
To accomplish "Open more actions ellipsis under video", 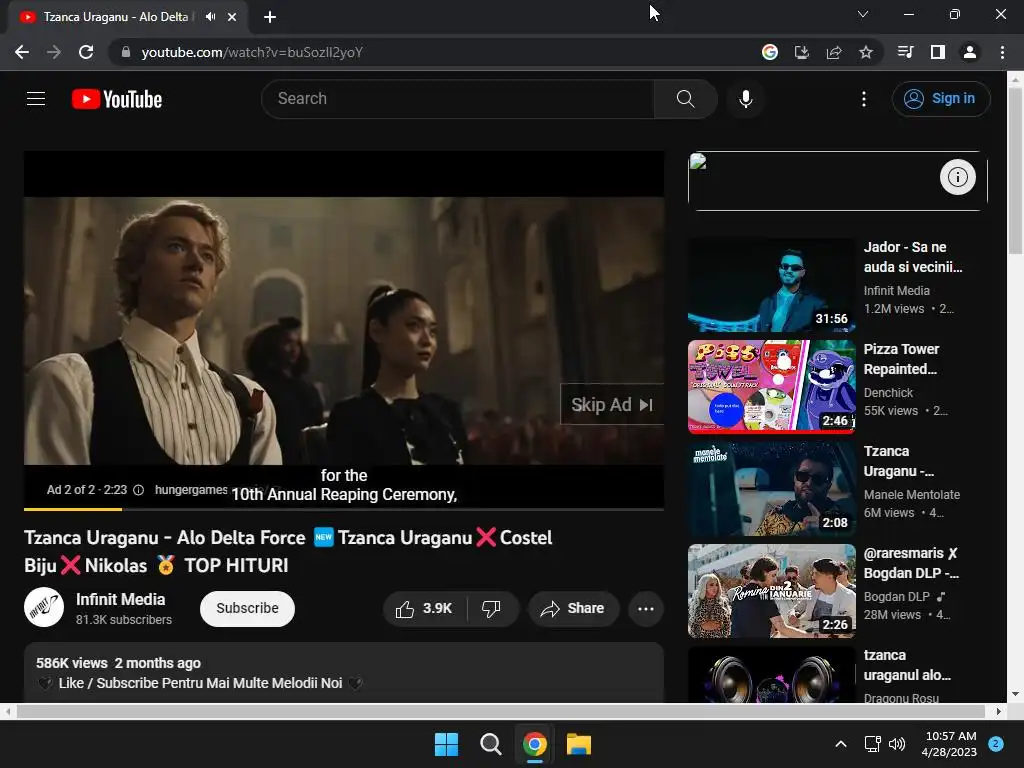I will tap(645, 609).
